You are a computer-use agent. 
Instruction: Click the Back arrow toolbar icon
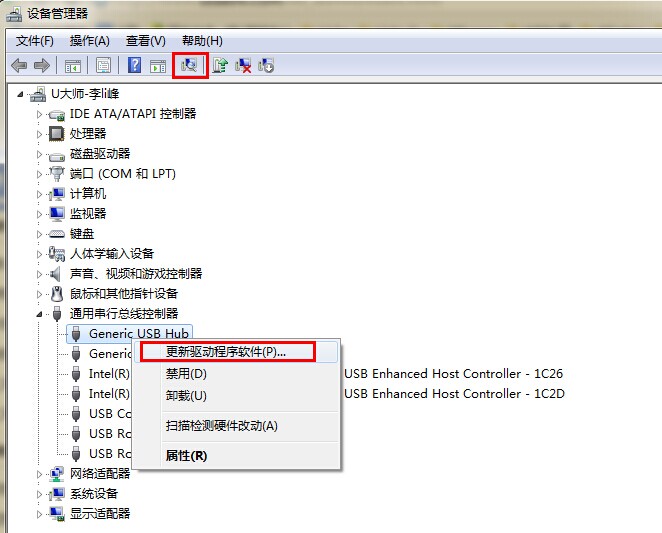tap(19, 65)
